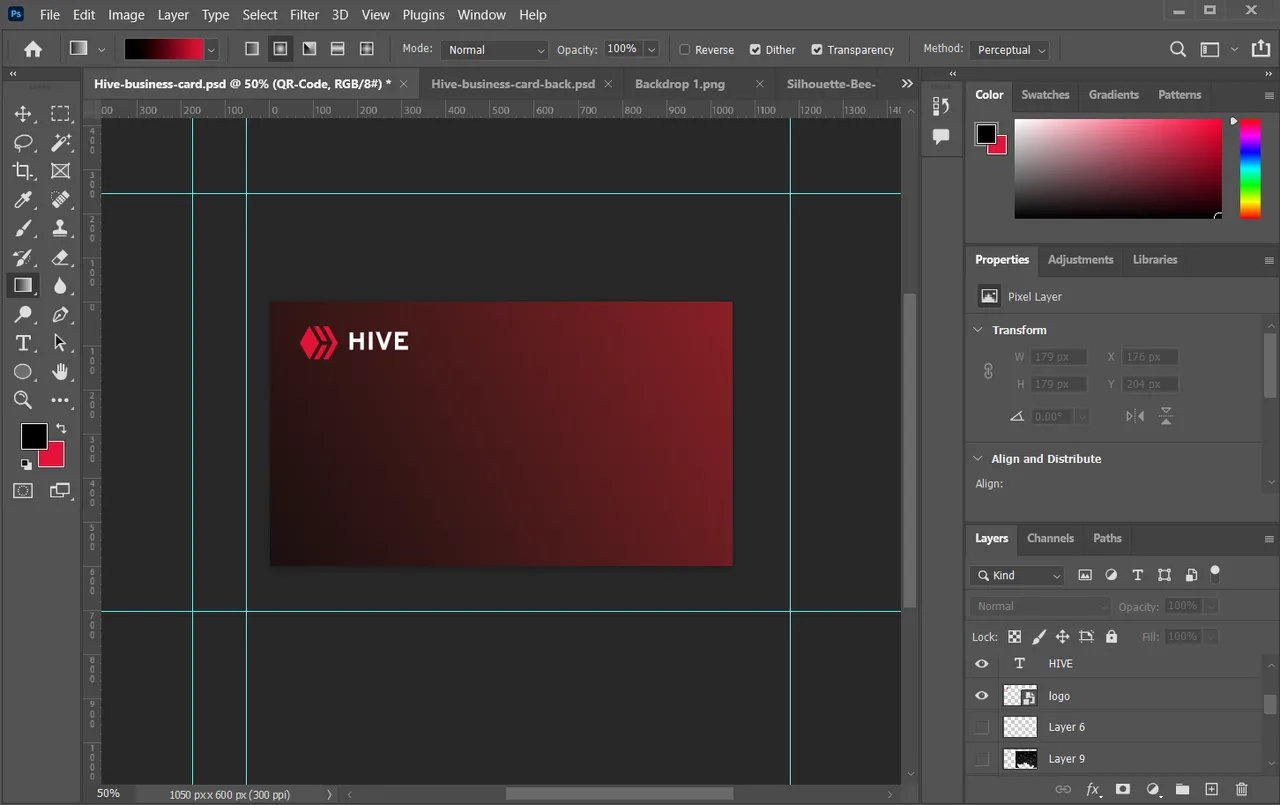The height and width of the screenshot is (805, 1280).
Task: Open the Opacity dropdown in options bar
Action: click(x=651, y=49)
